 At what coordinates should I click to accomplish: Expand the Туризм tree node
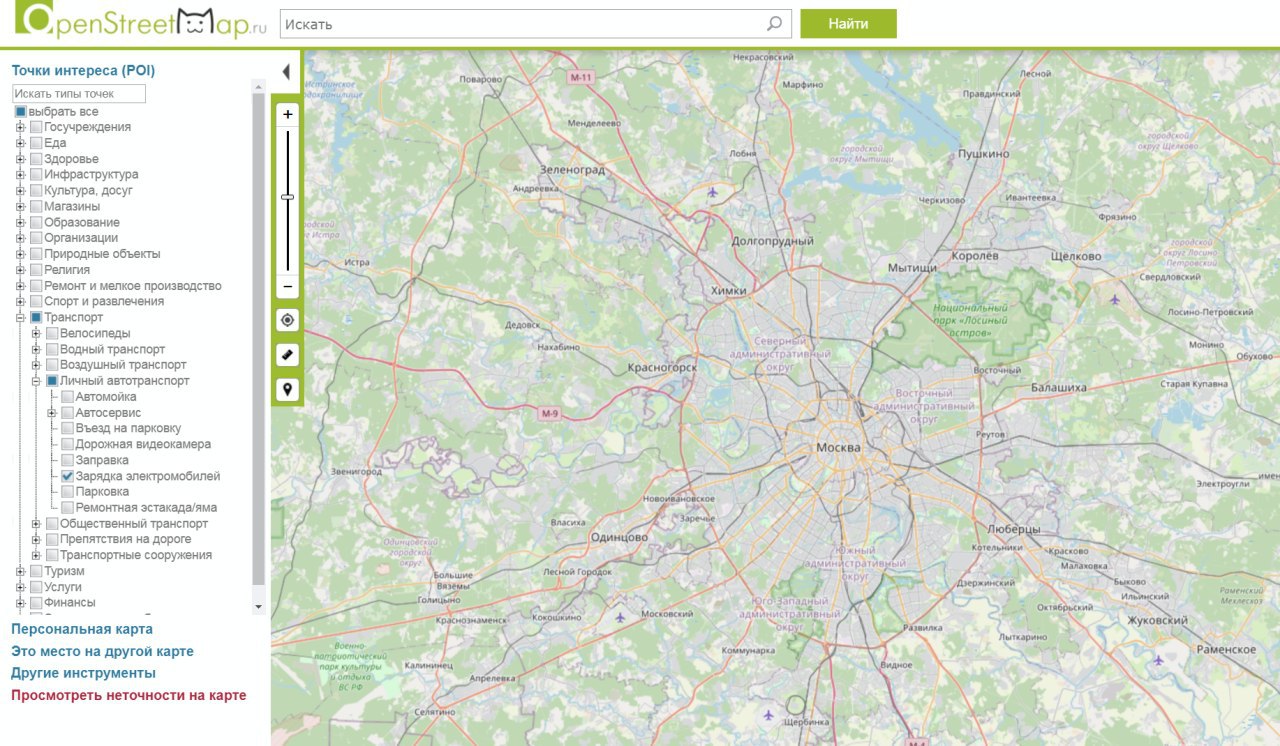pos(20,571)
